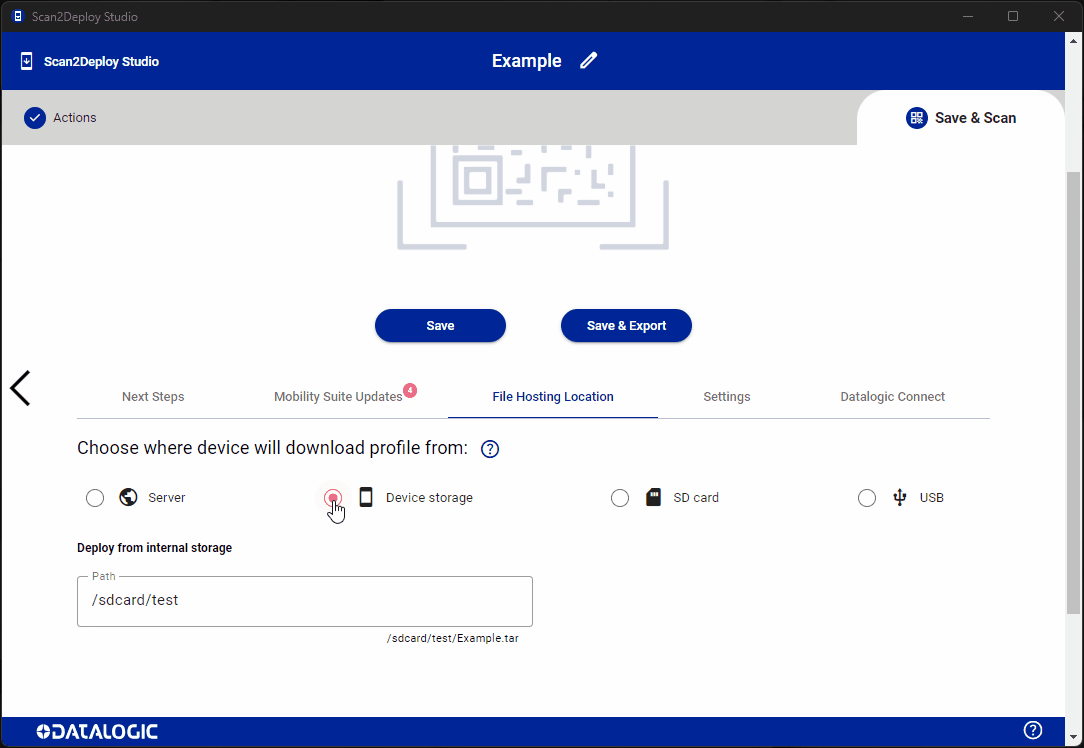Viewport: 1084px width, 748px height.
Task: Click the Server option label
Action: coord(167,498)
